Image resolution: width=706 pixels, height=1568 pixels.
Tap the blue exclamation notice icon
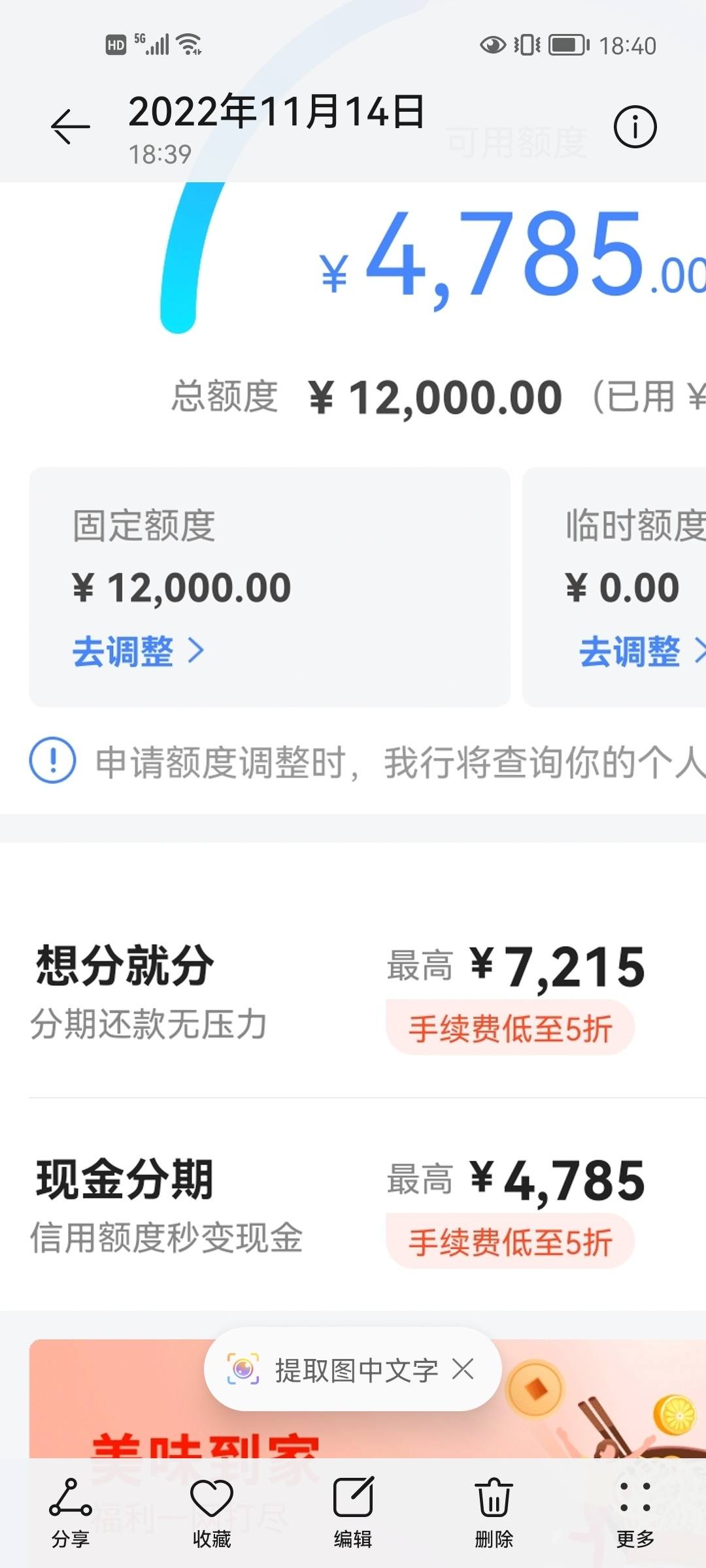point(53,760)
